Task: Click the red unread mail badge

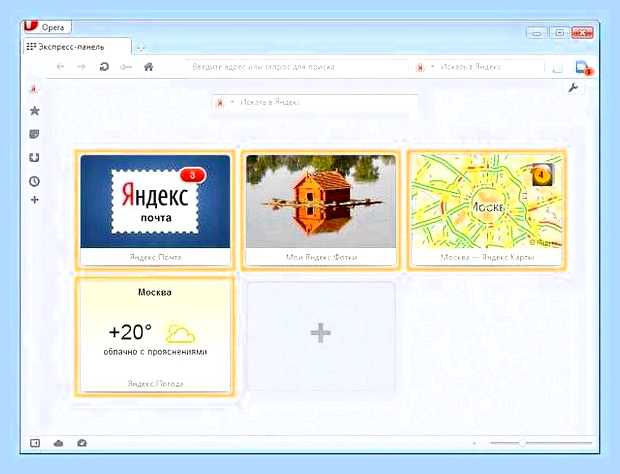Action: 193,175
